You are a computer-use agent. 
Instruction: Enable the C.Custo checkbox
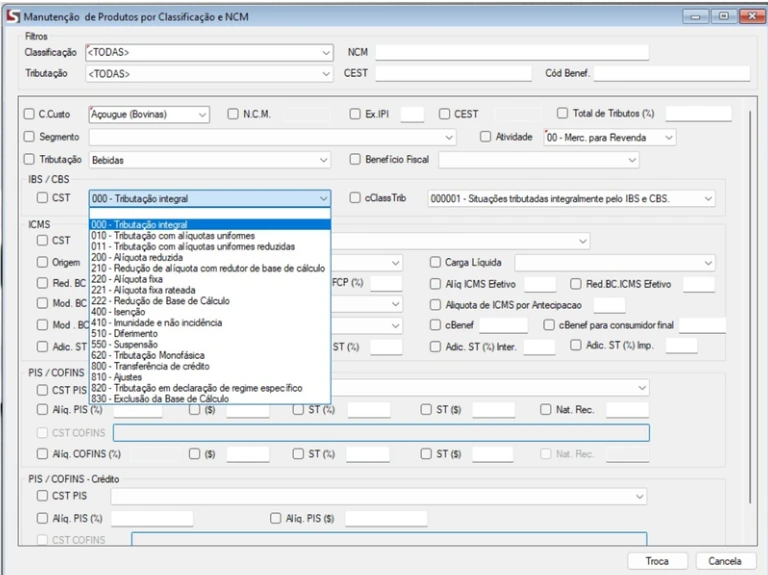(x=30, y=114)
